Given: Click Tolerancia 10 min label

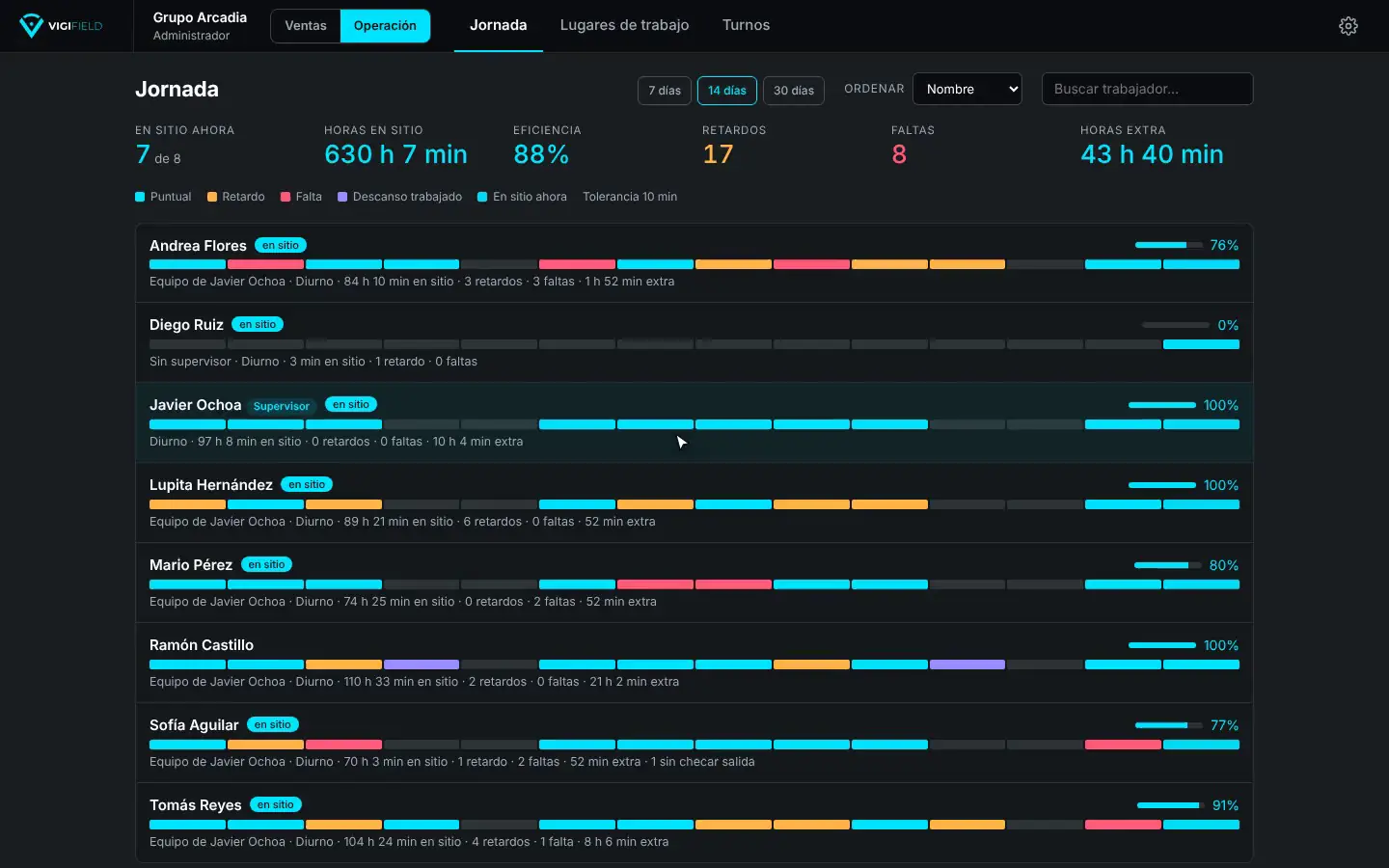Looking at the screenshot, I should tap(630, 197).
